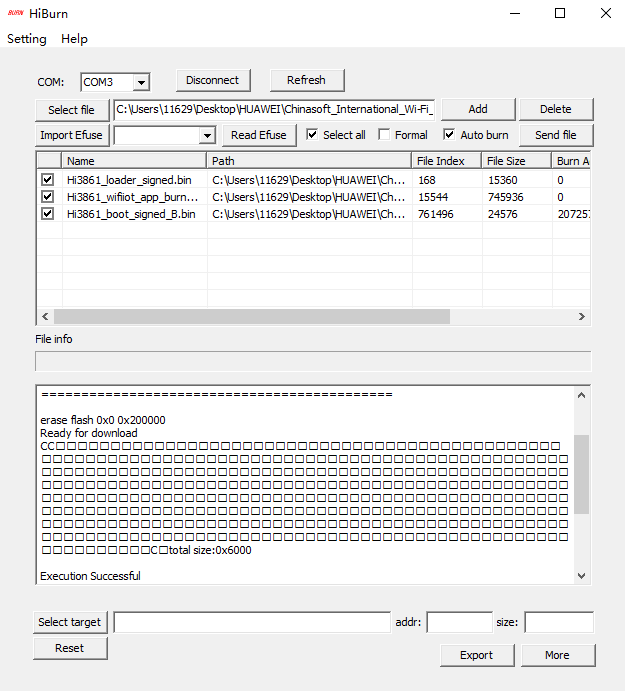Click the addr input field
625x691 pixels.
coord(459,622)
